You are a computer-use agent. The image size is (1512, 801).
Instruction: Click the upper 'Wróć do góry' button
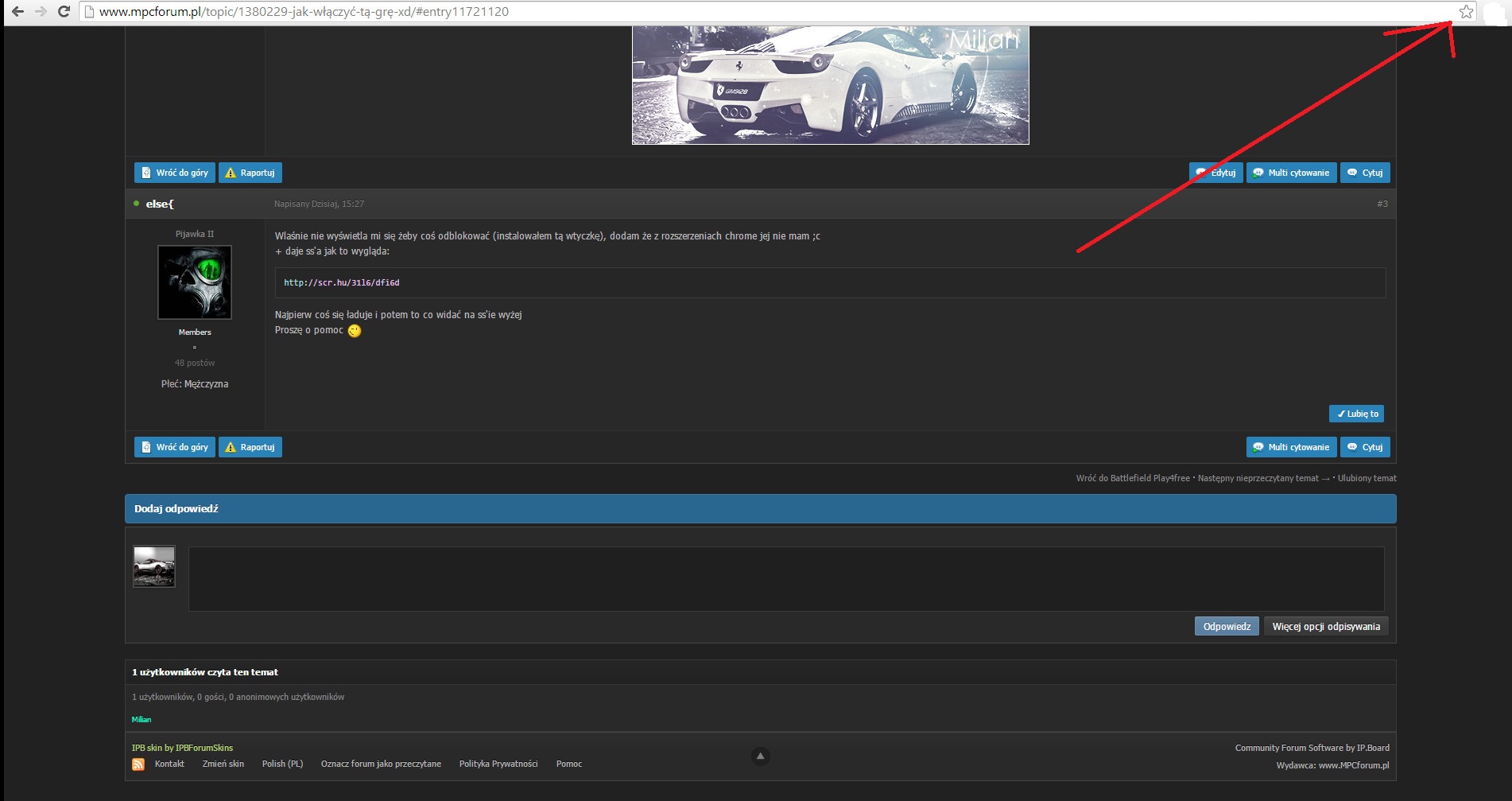[x=175, y=173]
